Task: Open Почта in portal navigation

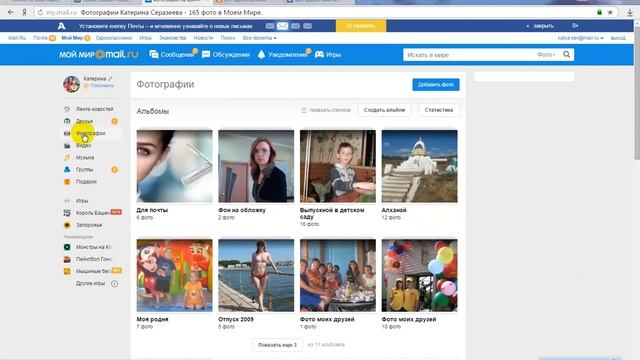Action: coord(40,38)
